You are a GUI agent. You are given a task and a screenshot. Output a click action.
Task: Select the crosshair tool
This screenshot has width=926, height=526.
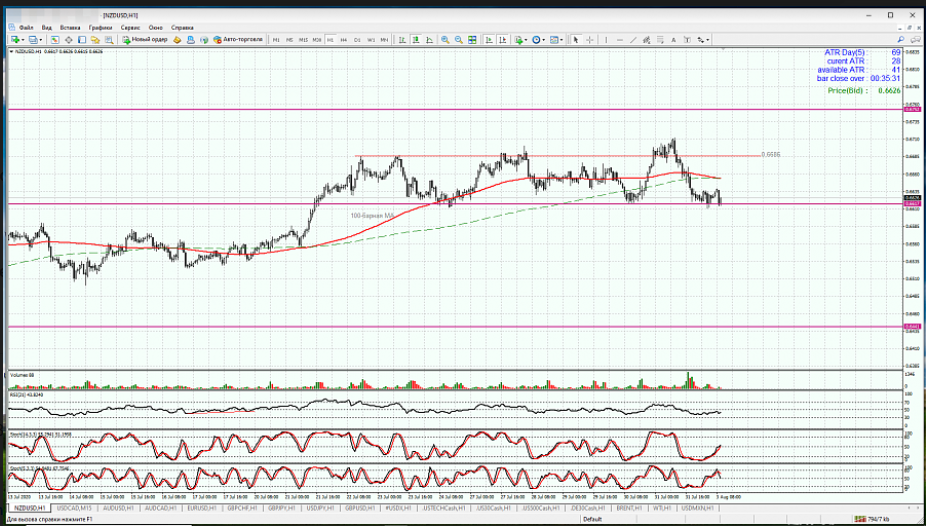point(590,40)
